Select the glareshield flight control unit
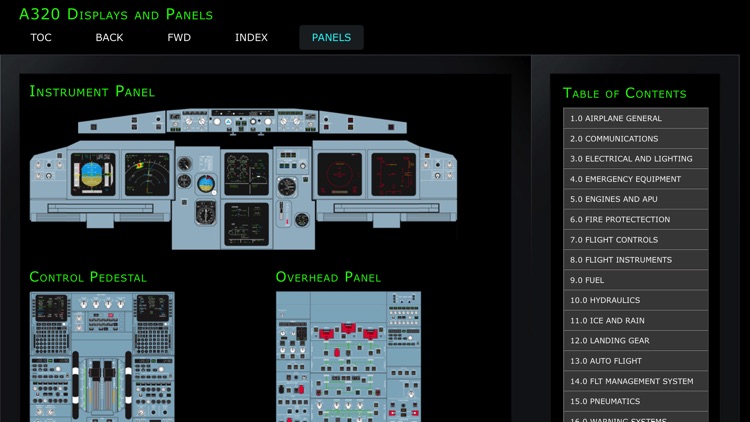750x422 pixels. [x=243, y=120]
